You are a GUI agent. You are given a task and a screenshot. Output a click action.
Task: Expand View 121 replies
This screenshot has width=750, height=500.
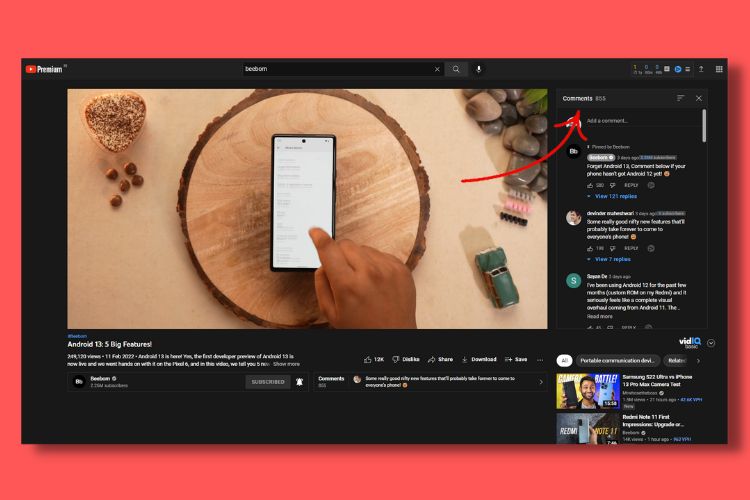pos(615,196)
